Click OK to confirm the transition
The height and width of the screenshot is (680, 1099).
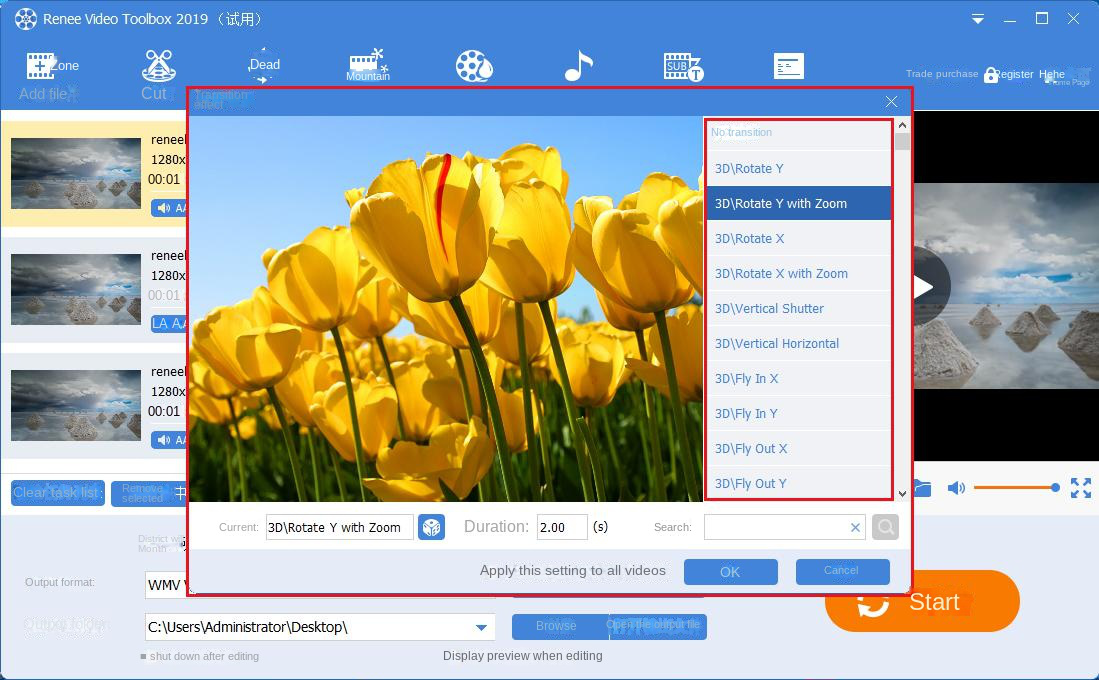point(730,571)
